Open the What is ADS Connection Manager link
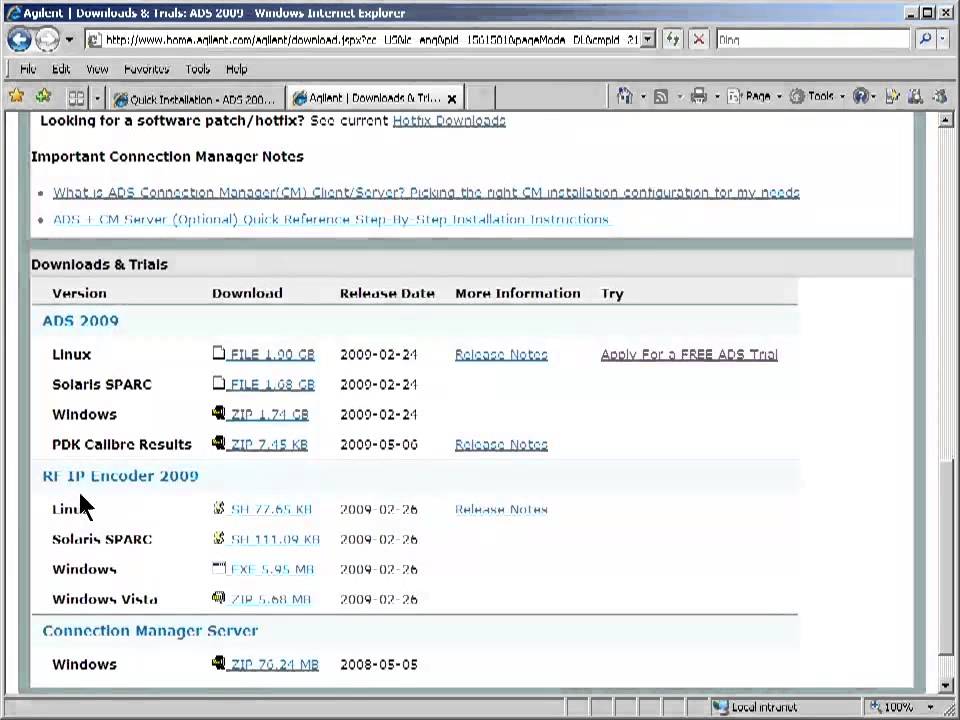The height and width of the screenshot is (720, 960). tap(426, 193)
